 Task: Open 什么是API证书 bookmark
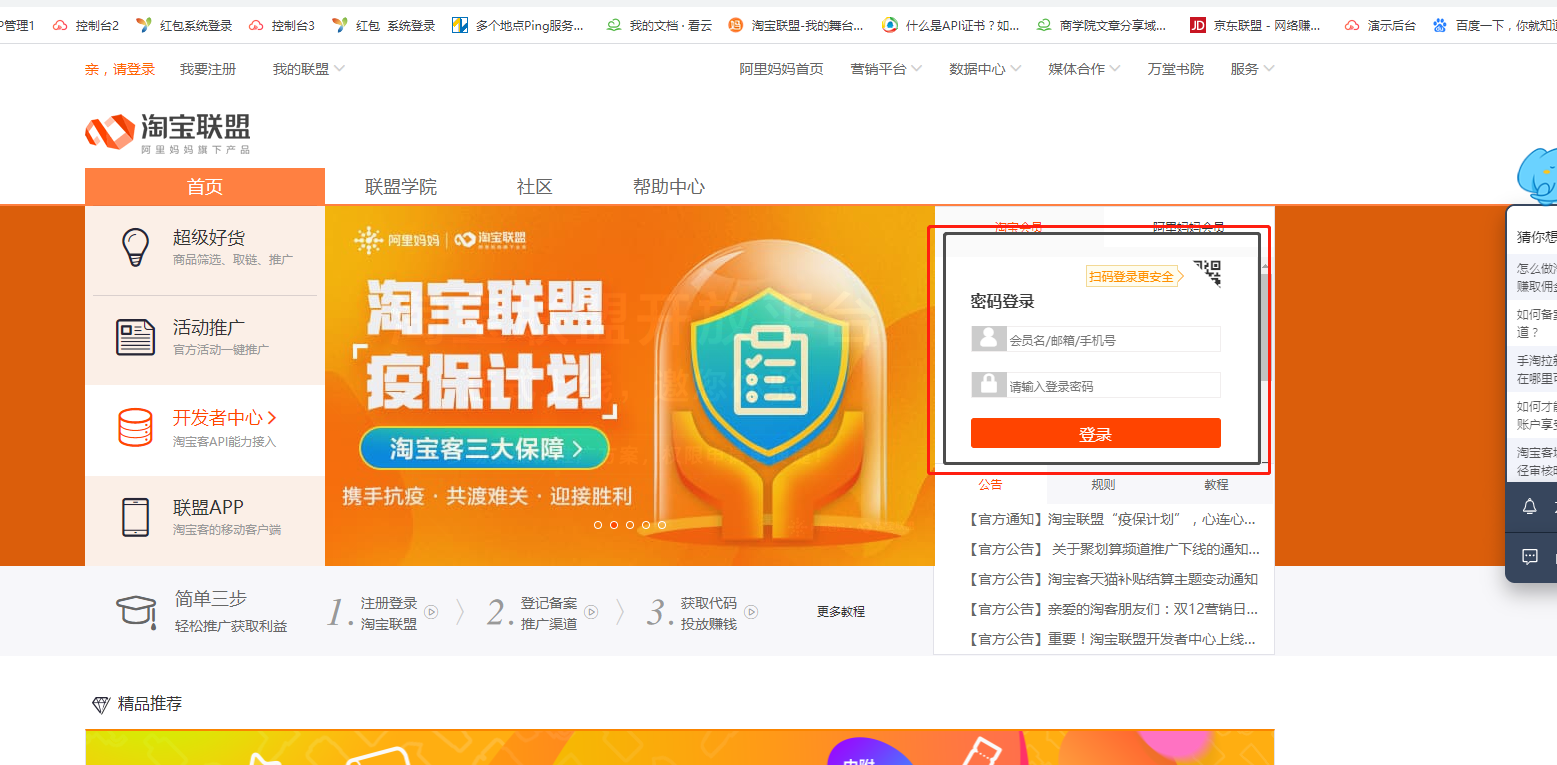pos(951,25)
